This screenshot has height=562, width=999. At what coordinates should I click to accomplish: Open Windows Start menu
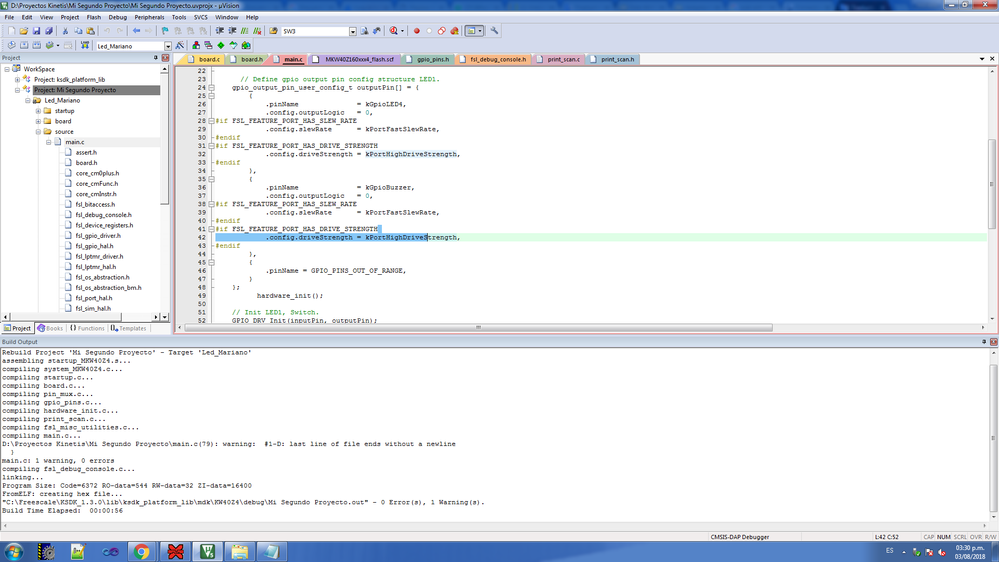coord(14,552)
